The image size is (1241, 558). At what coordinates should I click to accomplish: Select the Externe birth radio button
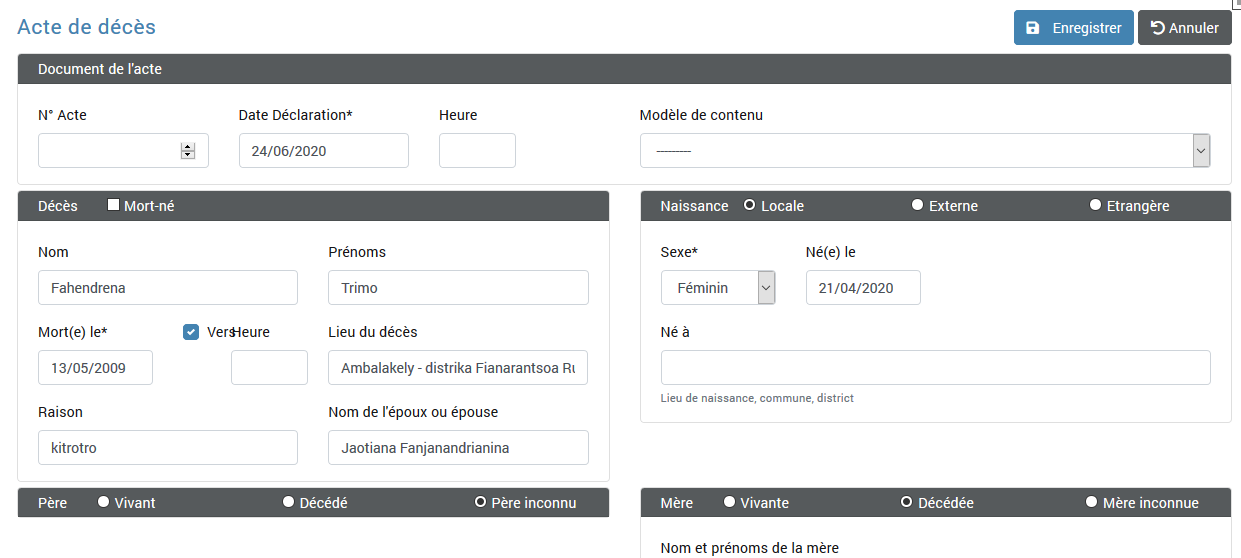click(x=917, y=205)
